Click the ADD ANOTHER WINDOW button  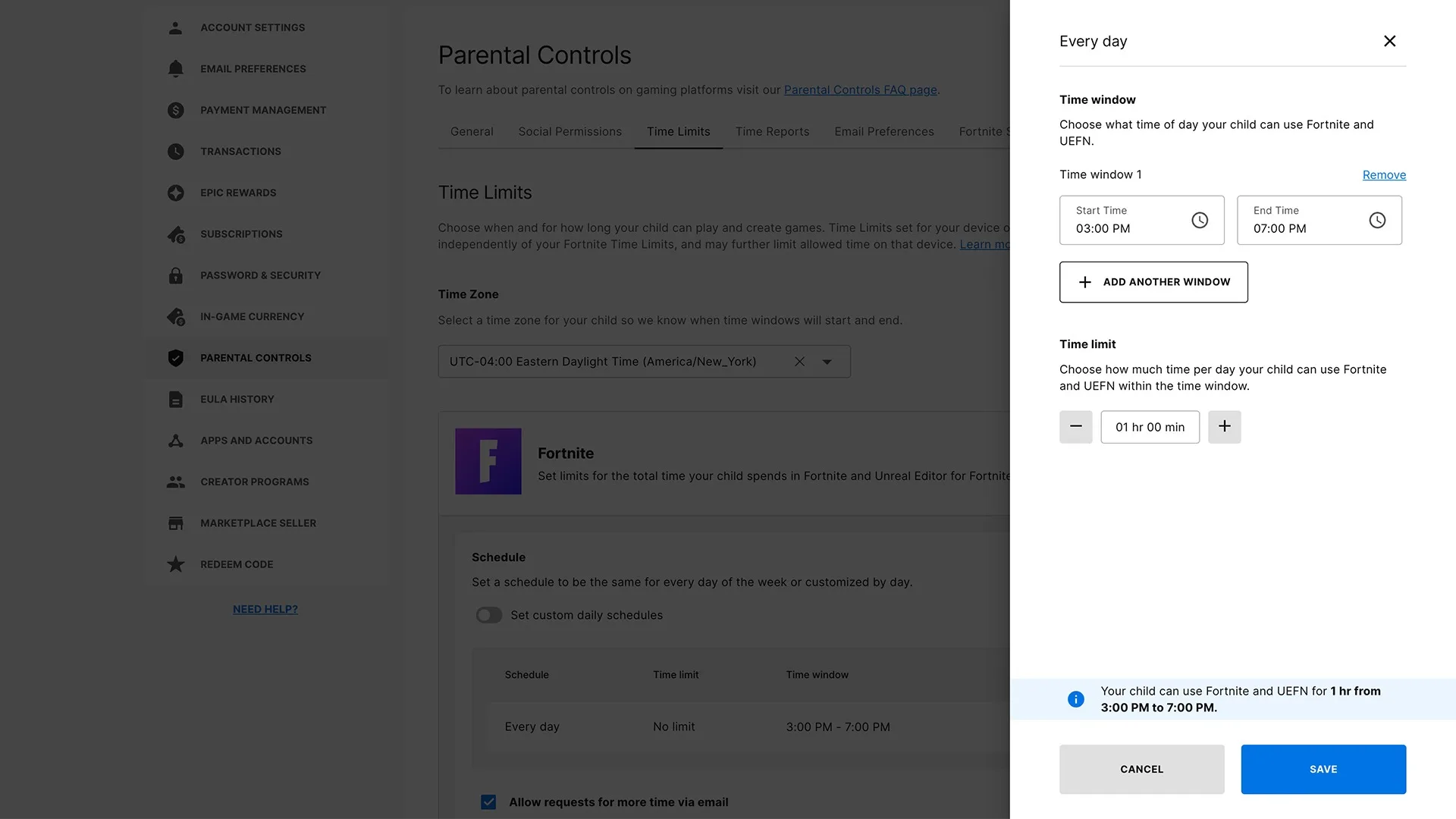(1153, 281)
